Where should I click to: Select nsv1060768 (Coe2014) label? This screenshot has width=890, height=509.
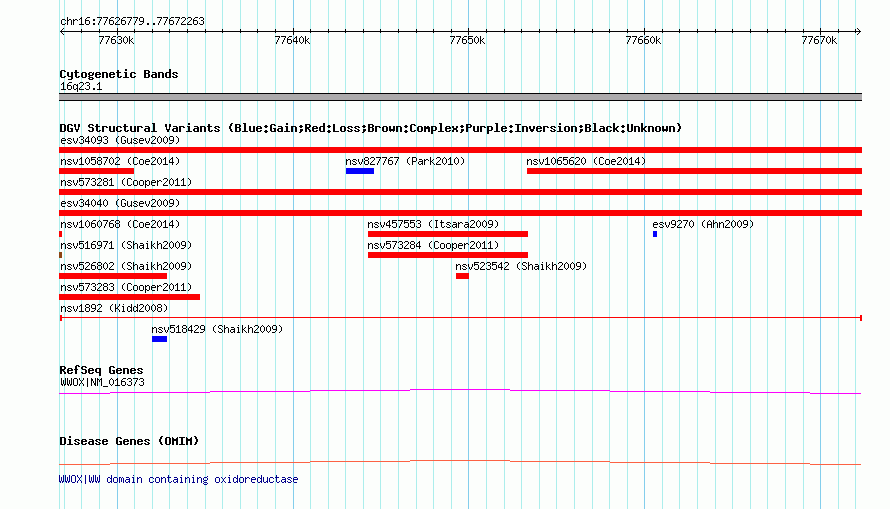tap(120, 224)
